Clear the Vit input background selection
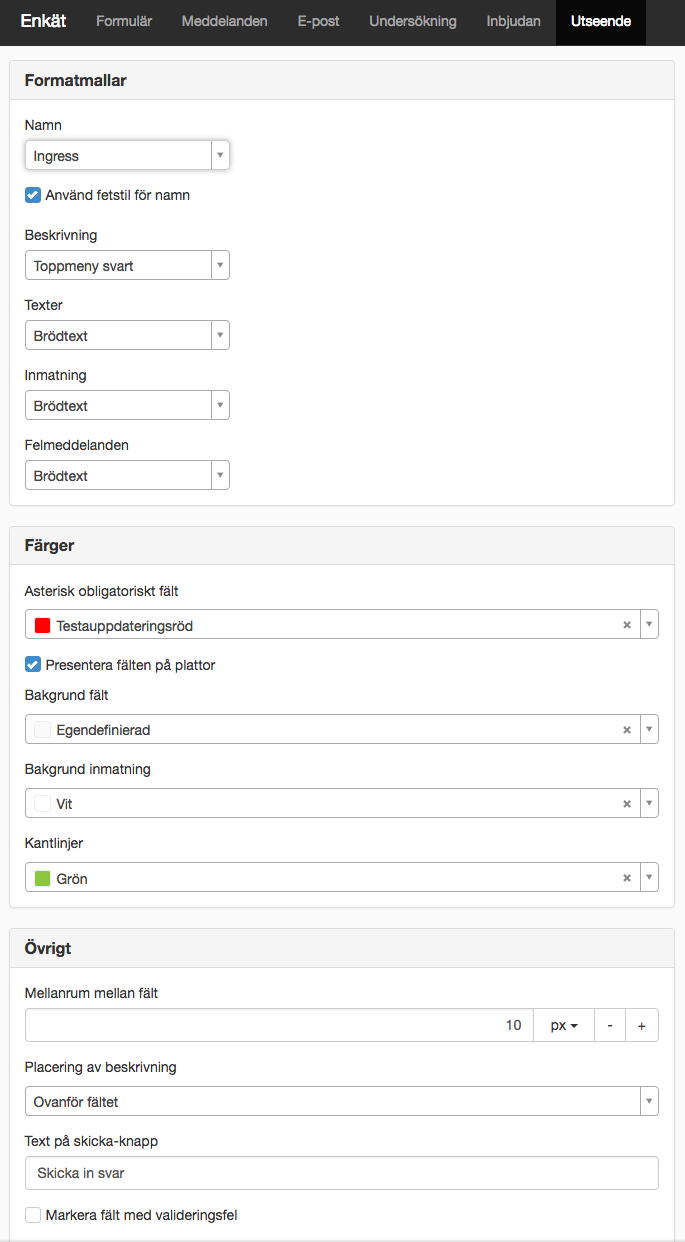685x1242 pixels. point(627,803)
